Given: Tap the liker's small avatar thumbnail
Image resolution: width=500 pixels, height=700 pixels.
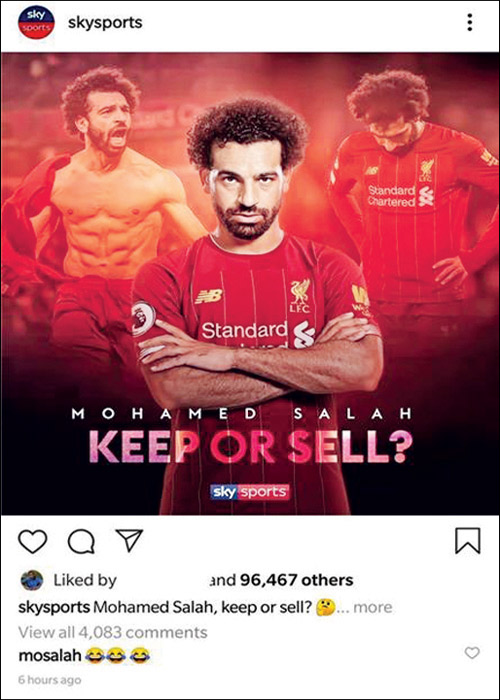Looking at the screenshot, I should pos(32,580).
